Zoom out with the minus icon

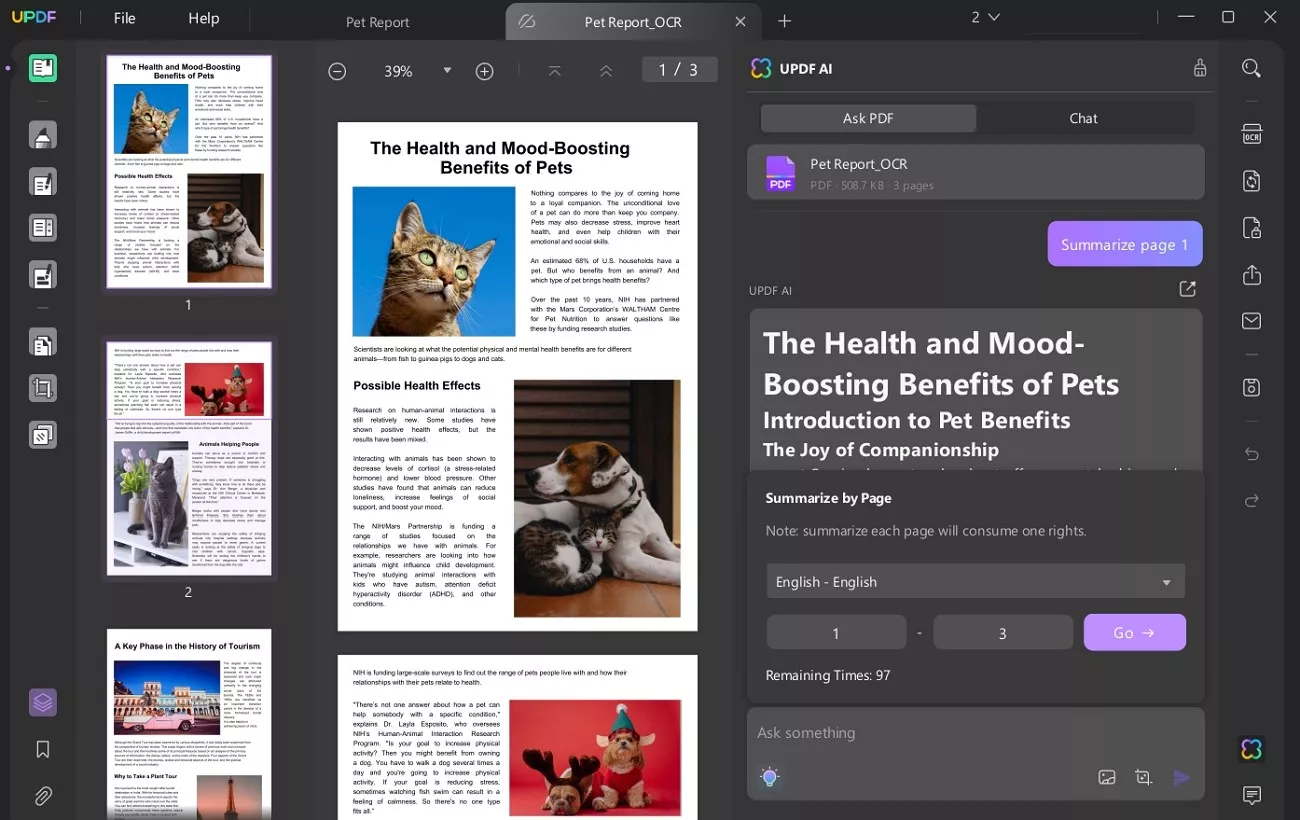point(338,71)
